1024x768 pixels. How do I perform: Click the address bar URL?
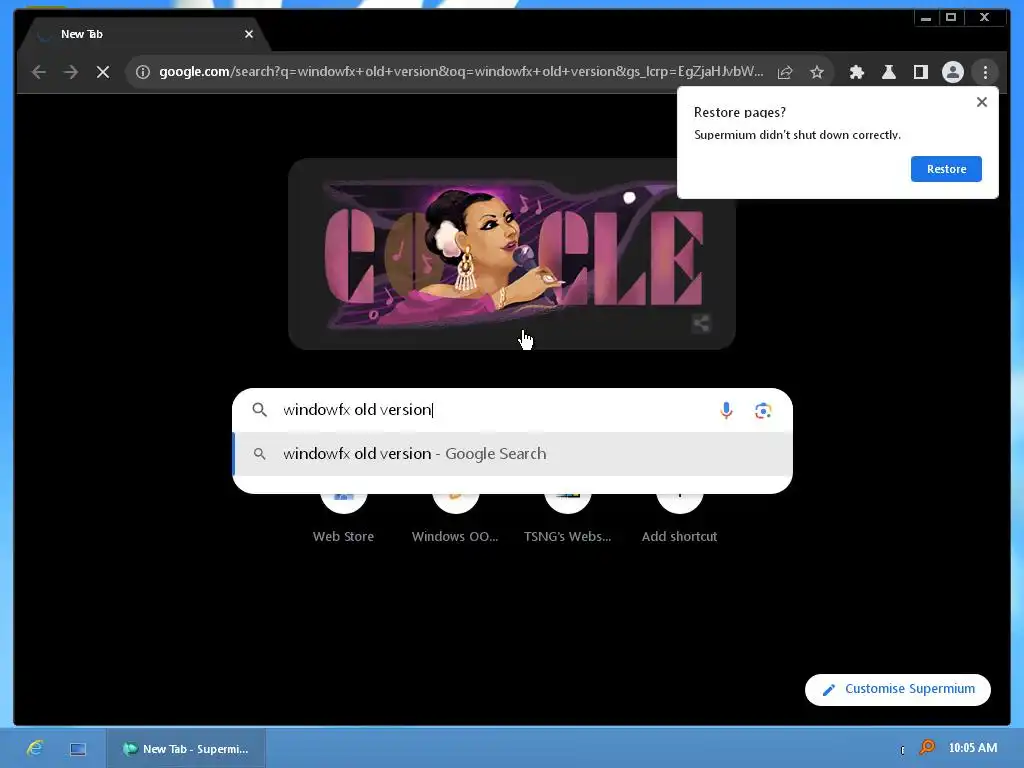[x=461, y=72]
